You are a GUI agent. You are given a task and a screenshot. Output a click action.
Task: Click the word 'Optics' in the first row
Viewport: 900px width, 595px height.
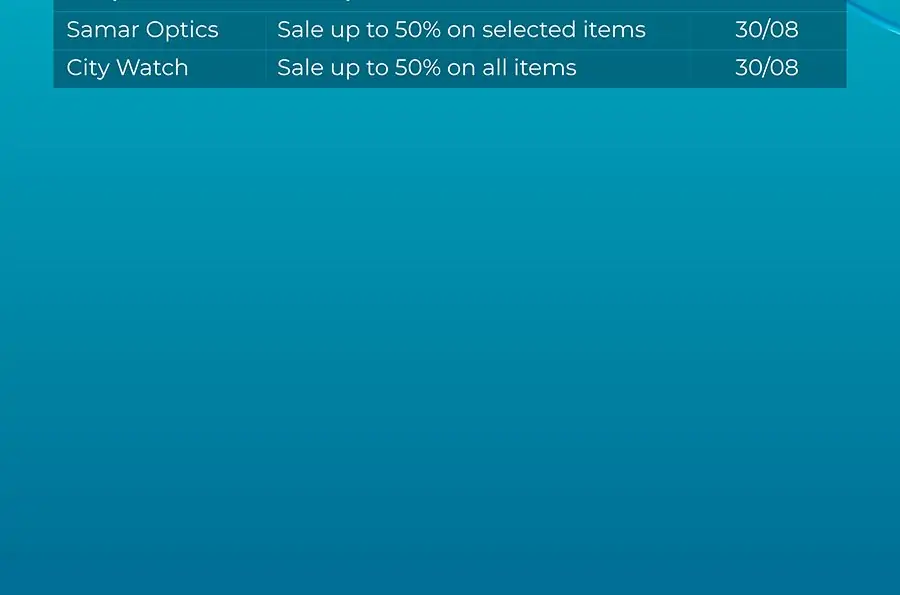coord(182,31)
